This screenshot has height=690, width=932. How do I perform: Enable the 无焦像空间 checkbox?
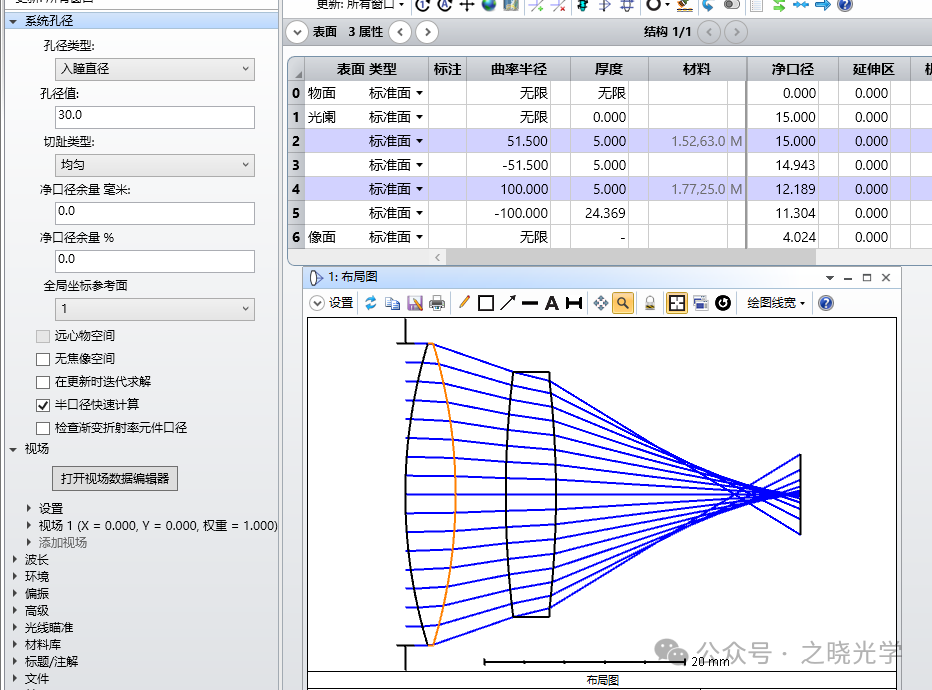[43, 359]
